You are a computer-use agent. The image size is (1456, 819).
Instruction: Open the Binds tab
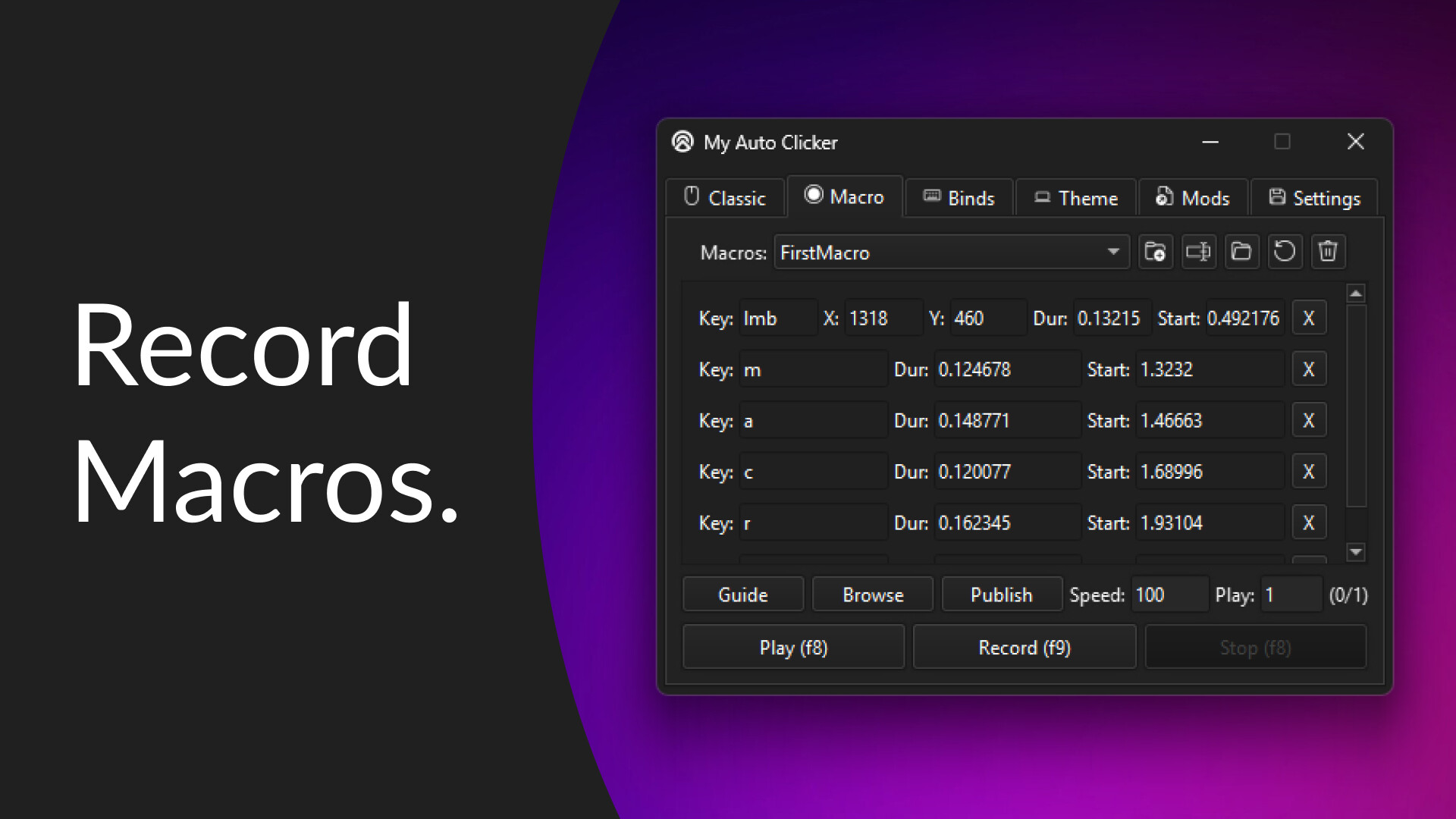tap(959, 199)
